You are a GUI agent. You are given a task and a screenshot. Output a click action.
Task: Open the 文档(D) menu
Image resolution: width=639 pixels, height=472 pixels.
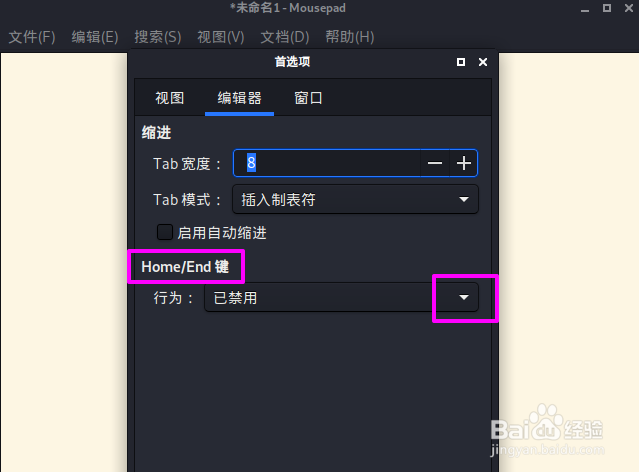coord(285,37)
